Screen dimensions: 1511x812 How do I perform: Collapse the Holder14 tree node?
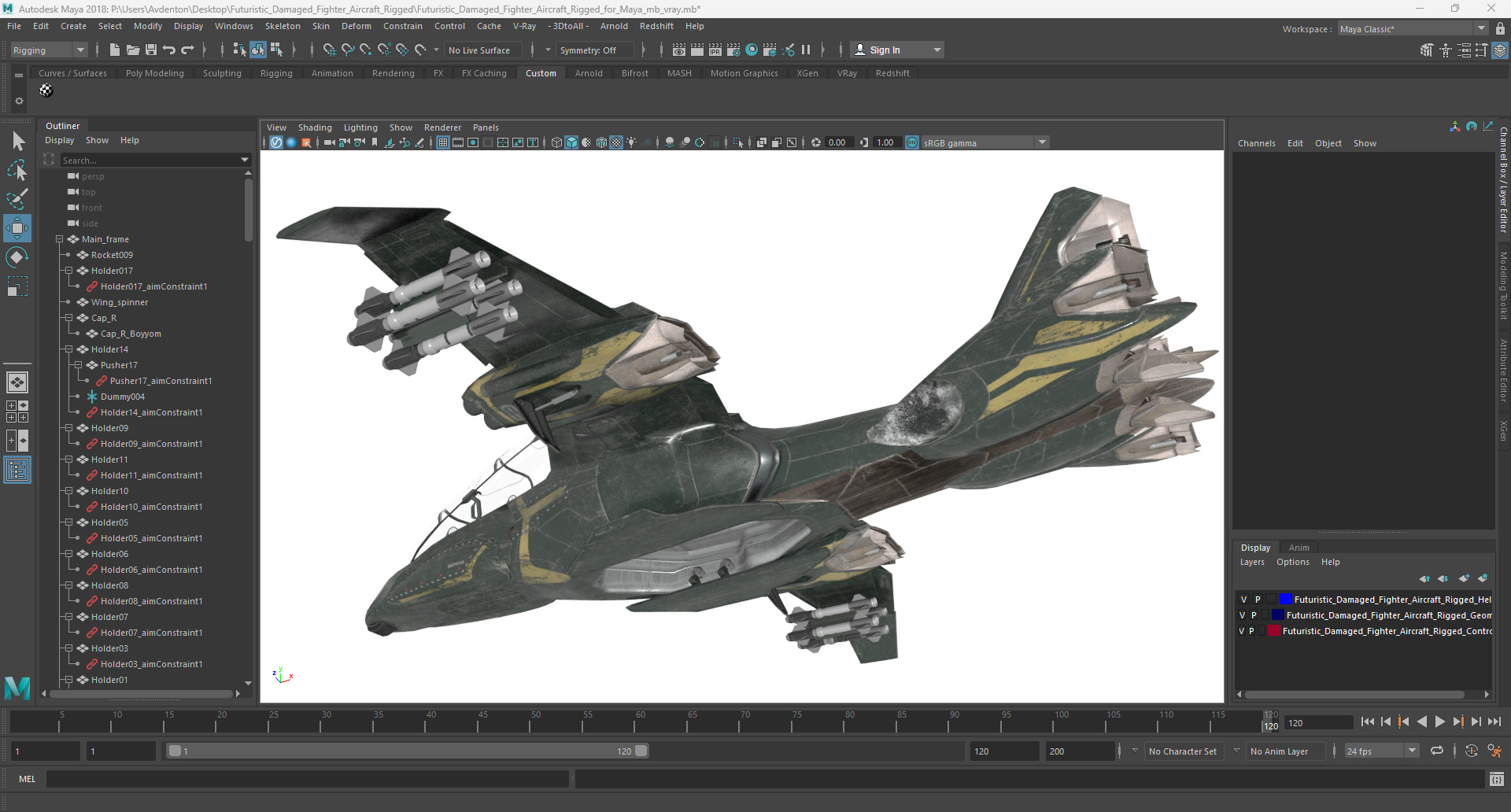point(68,349)
